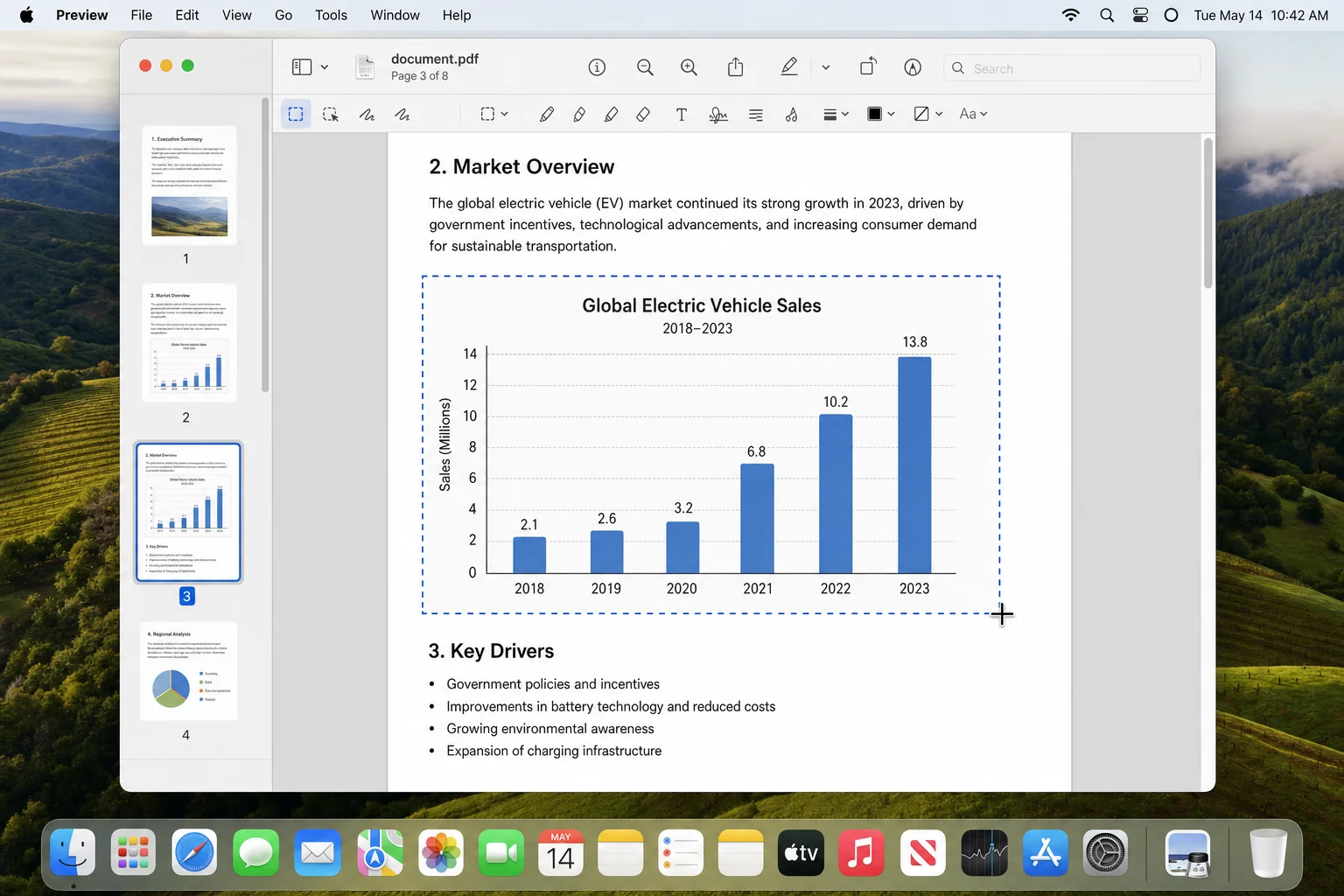Open Control Center in menu bar

[x=1140, y=15]
